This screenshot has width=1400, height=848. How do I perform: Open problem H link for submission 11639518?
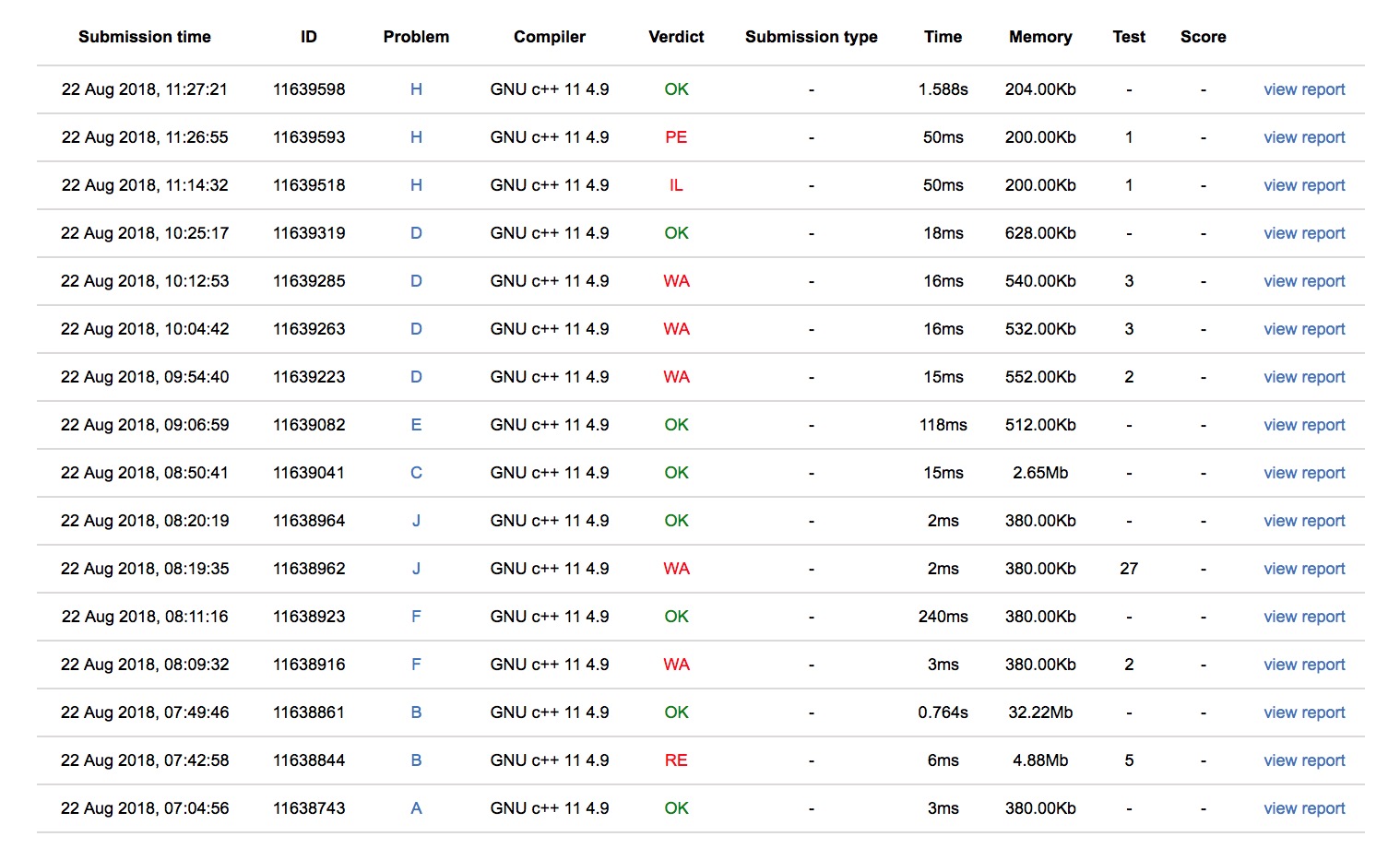pos(416,185)
